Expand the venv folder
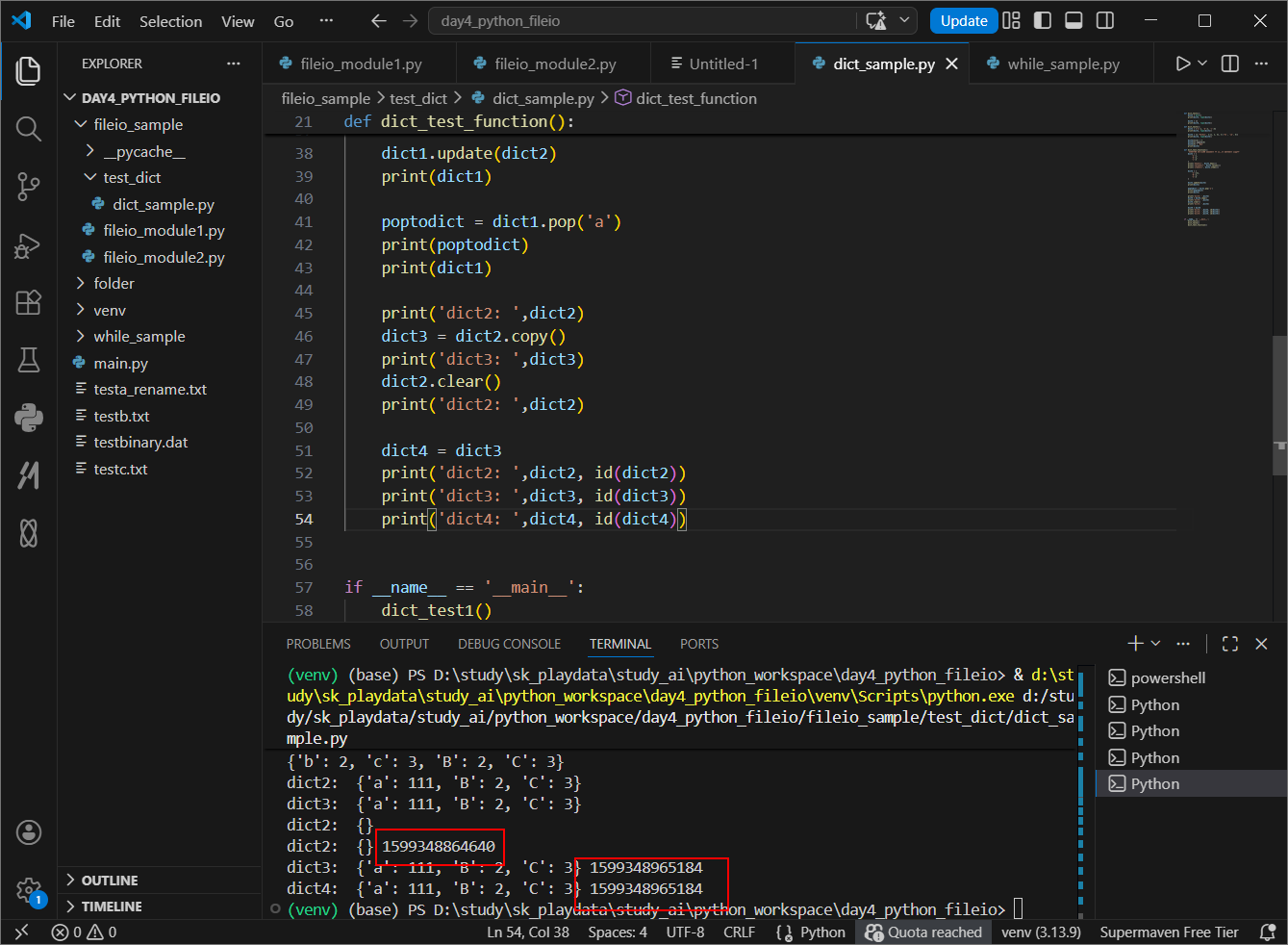This screenshot has height=945, width=1288. 81,310
